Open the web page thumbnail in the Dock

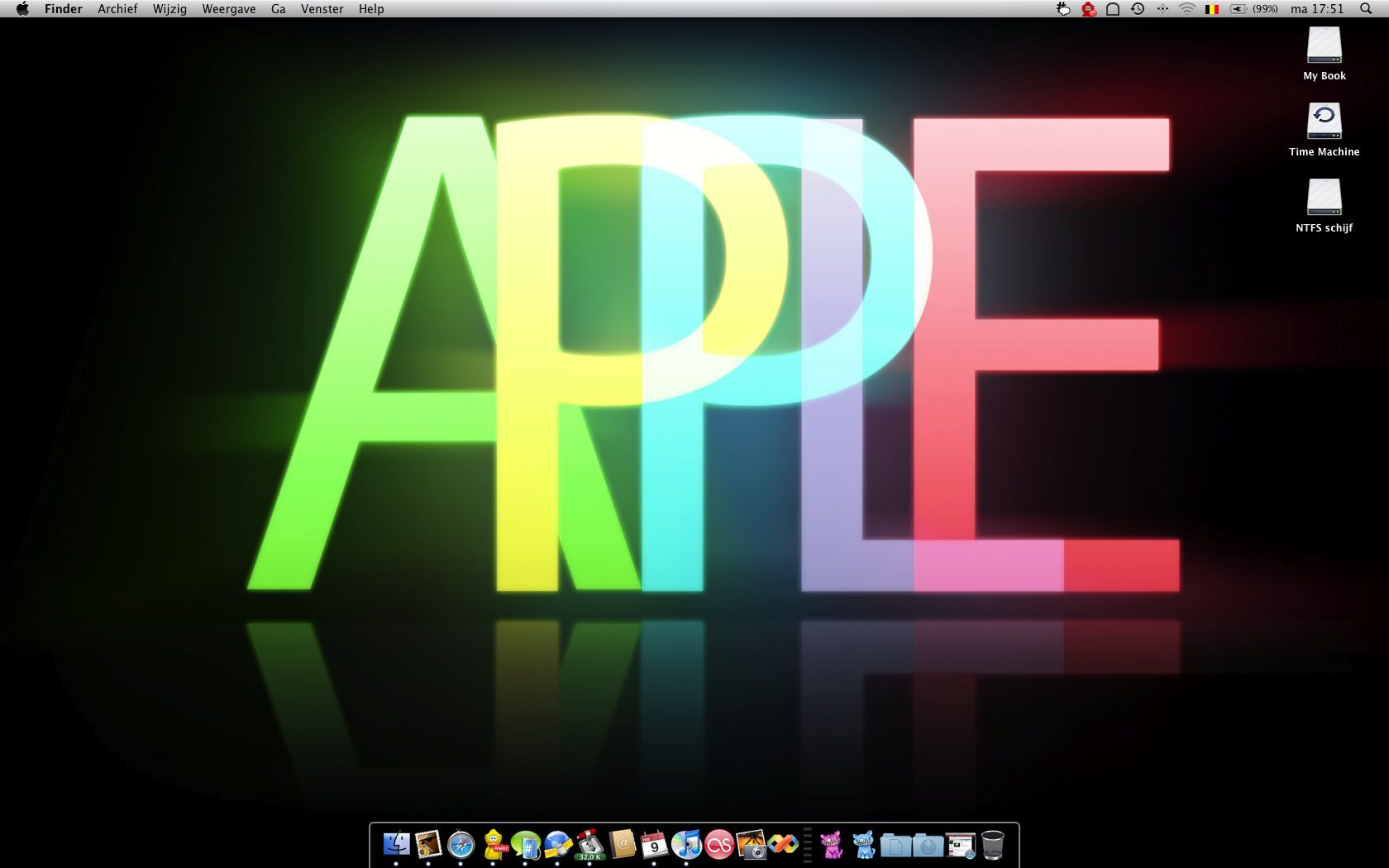point(960,845)
